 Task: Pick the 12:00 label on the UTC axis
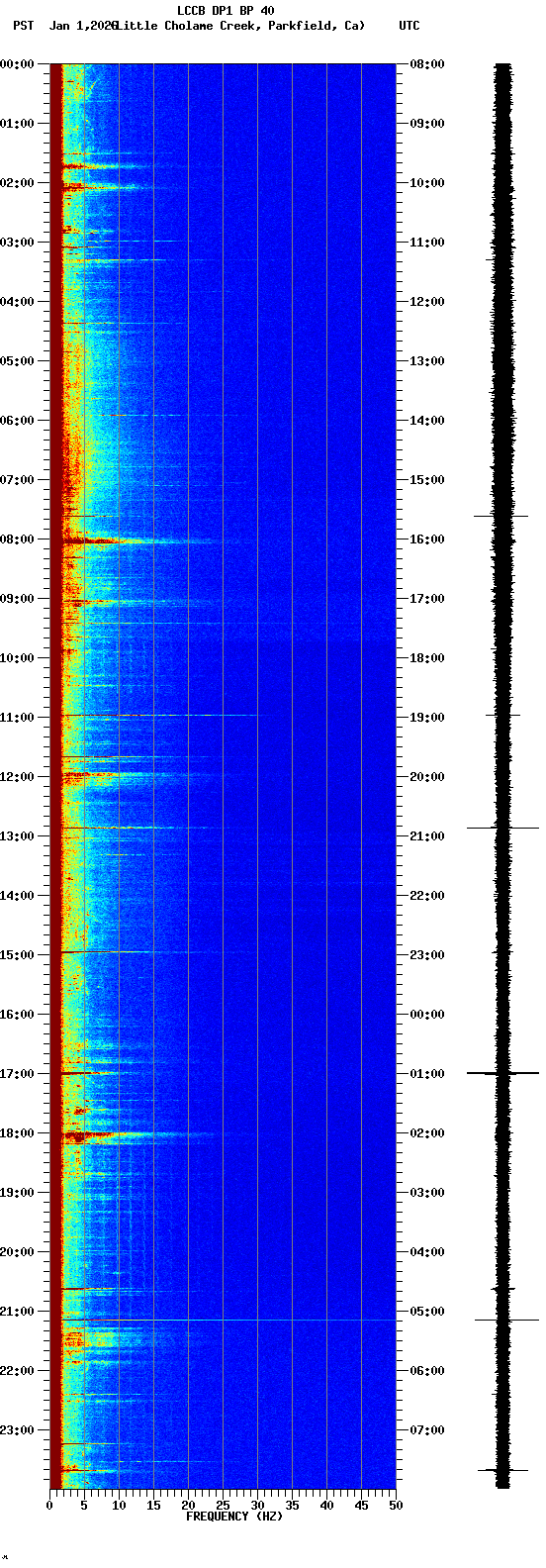pyautogui.click(x=427, y=302)
